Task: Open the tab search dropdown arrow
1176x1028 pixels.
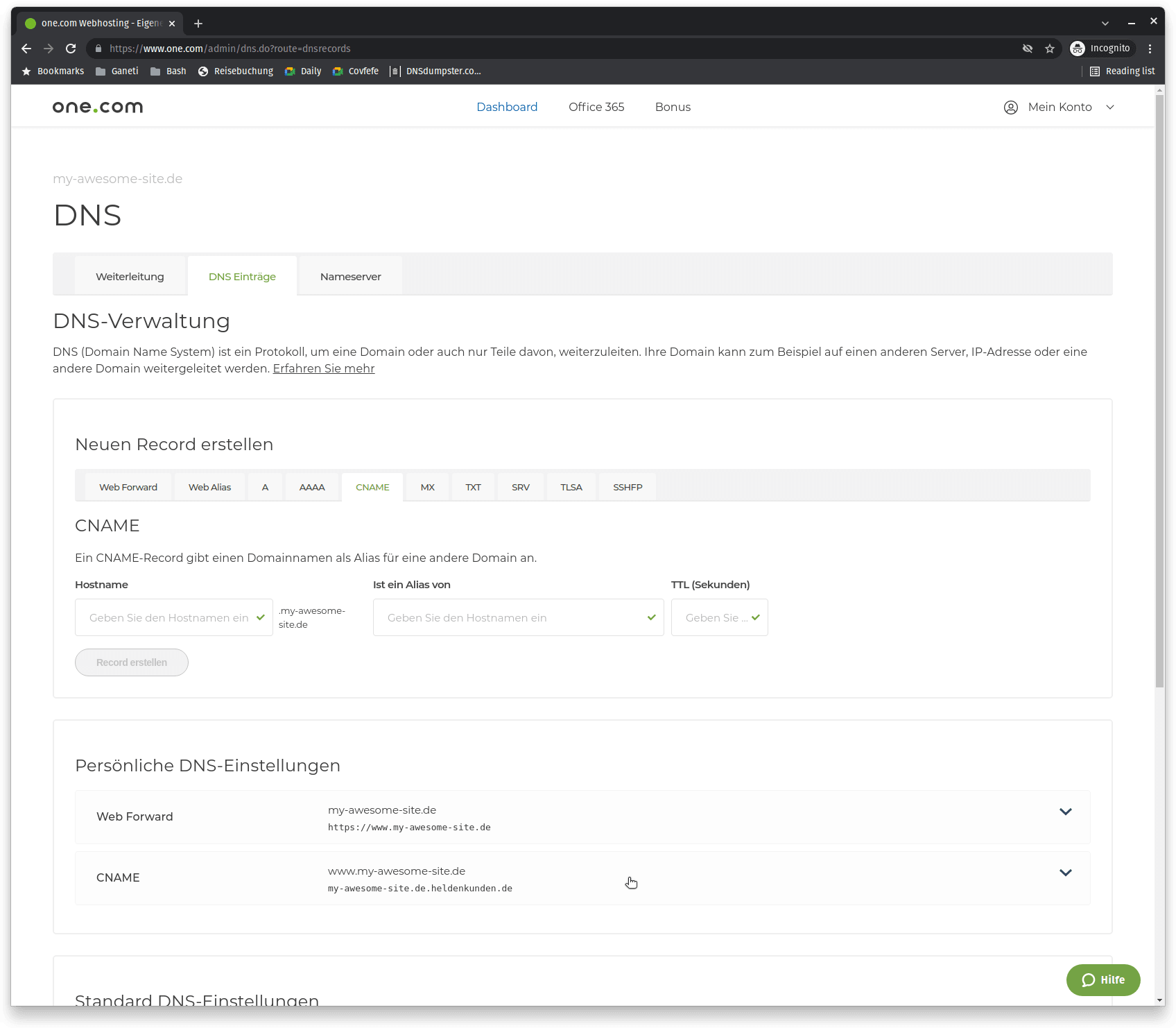Action: 1105,24
